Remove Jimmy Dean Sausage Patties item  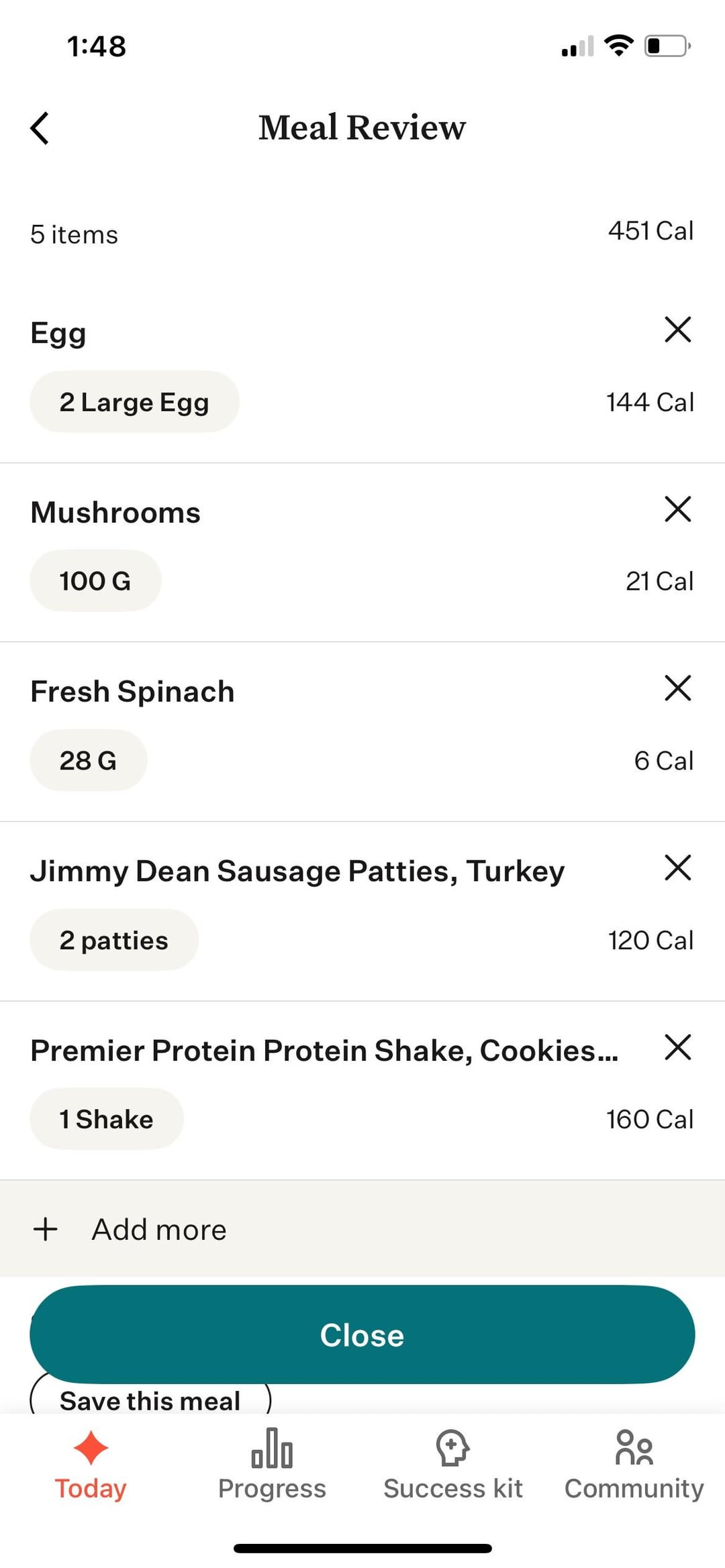coord(677,868)
